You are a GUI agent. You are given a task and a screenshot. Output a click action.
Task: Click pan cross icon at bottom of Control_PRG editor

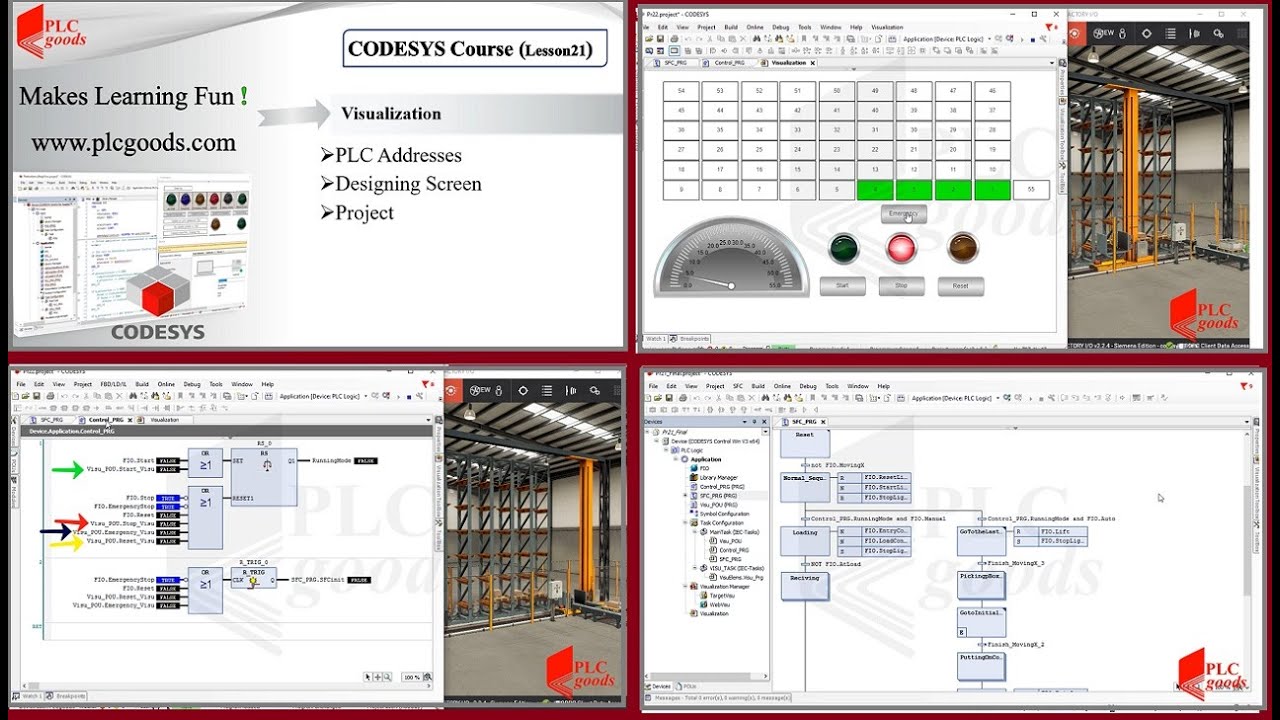pyautogui.click(x=378, y=677)
